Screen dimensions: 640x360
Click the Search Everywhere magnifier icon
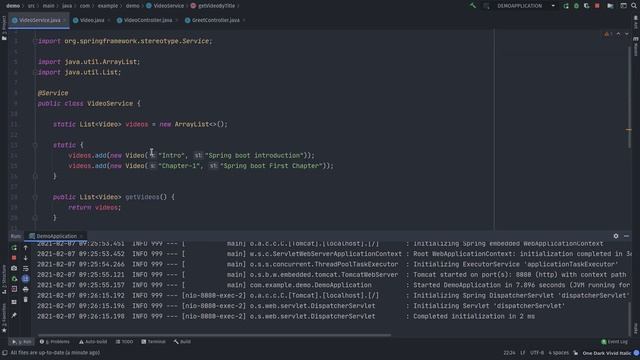(x=634, y=6)
